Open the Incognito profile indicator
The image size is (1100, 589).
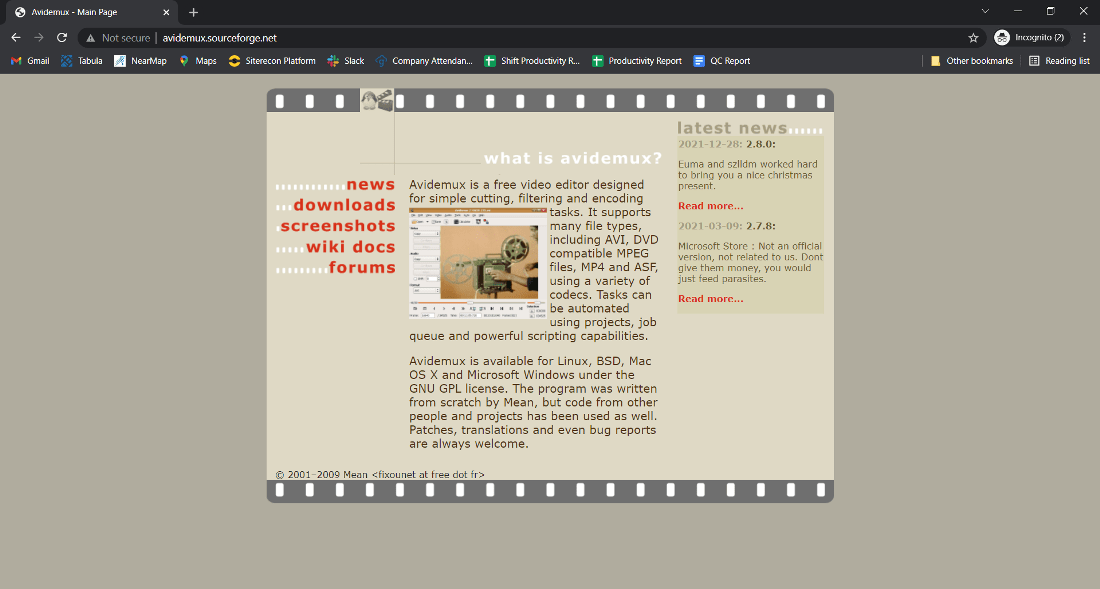coord(1032,38)
